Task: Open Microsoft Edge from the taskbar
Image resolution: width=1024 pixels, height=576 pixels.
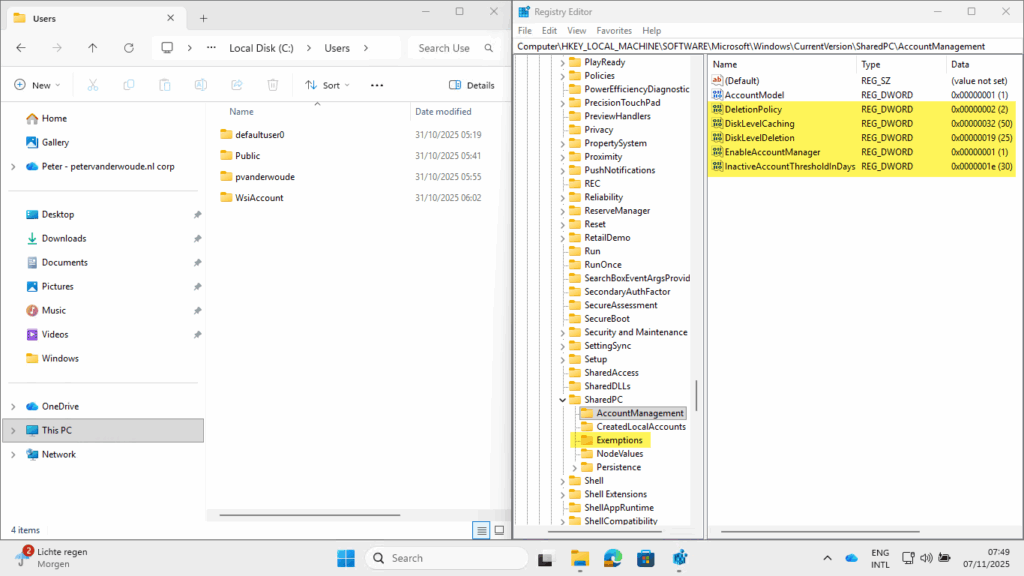Action: point(612,558)
